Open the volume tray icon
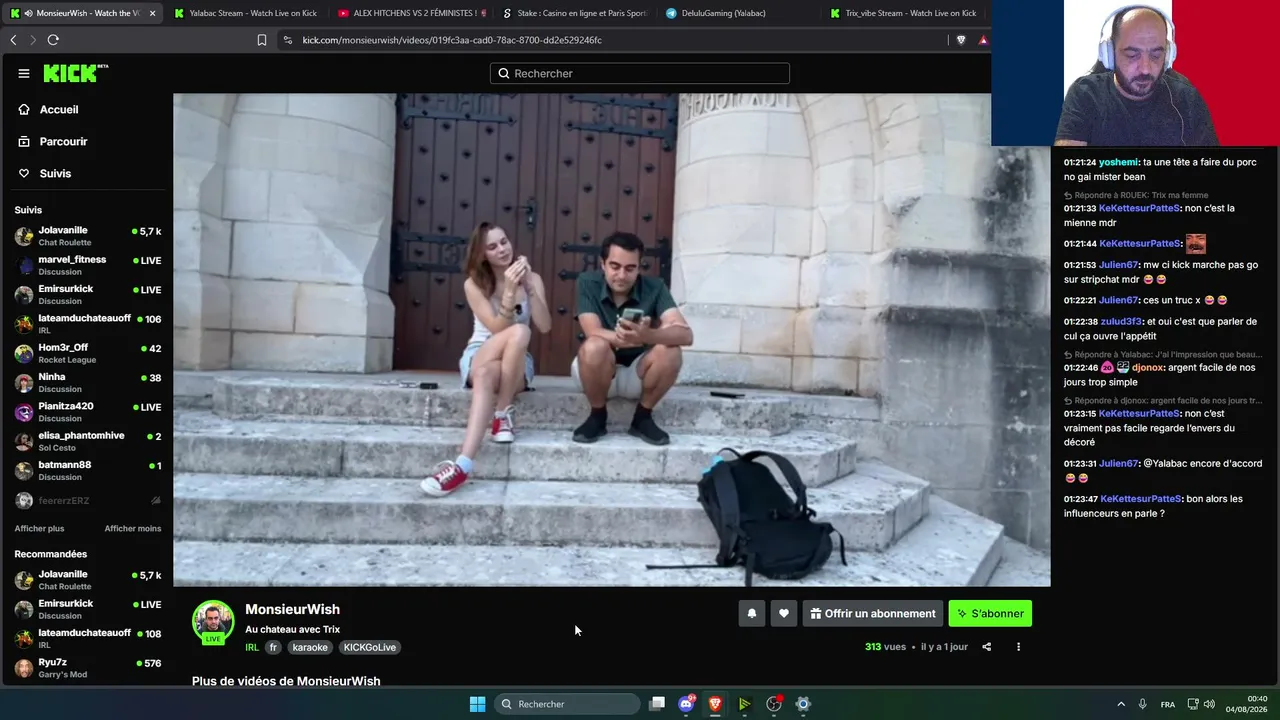1280x720 pixels. pos(1209,704)
